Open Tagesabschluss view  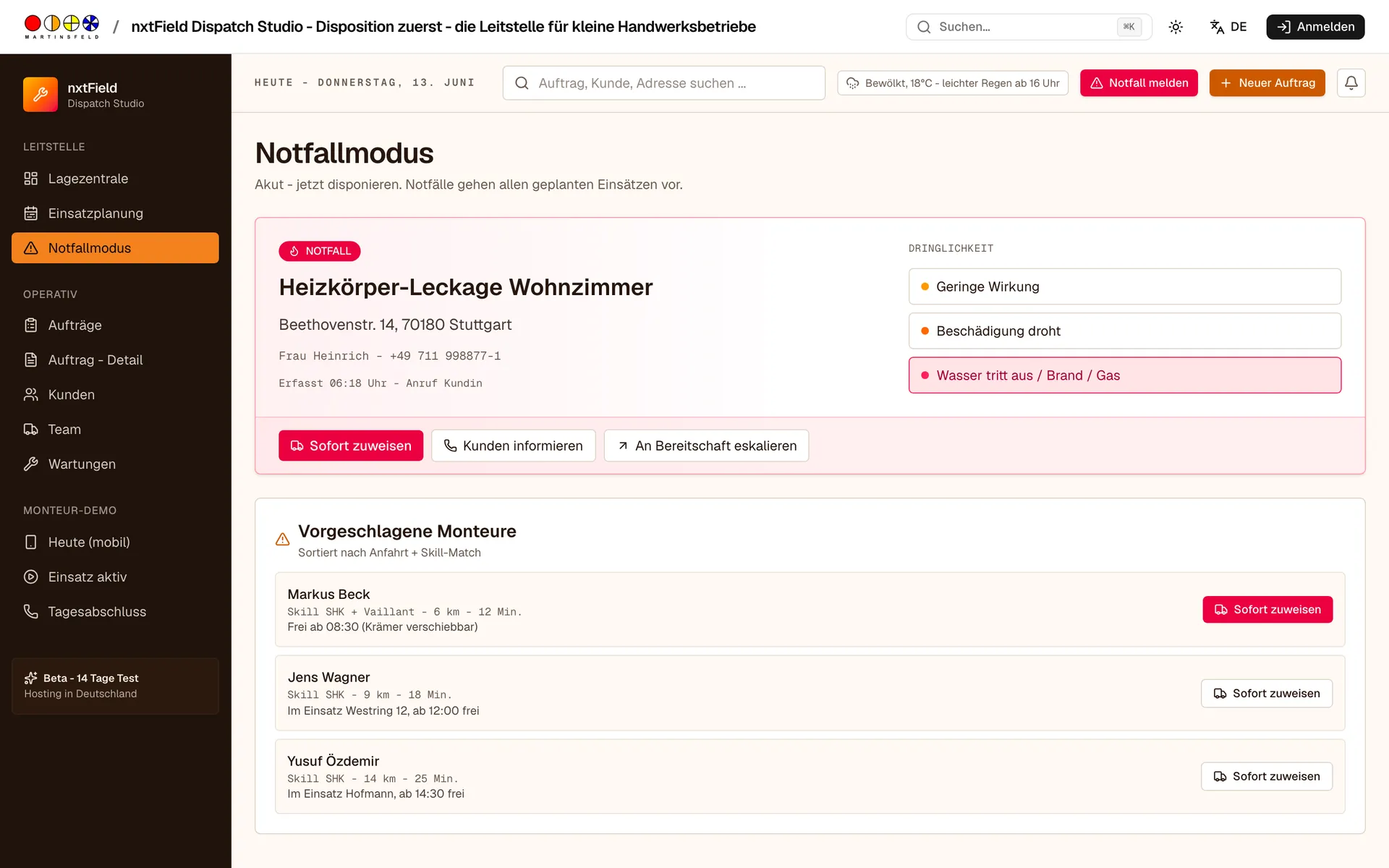(x=115, y=612)
